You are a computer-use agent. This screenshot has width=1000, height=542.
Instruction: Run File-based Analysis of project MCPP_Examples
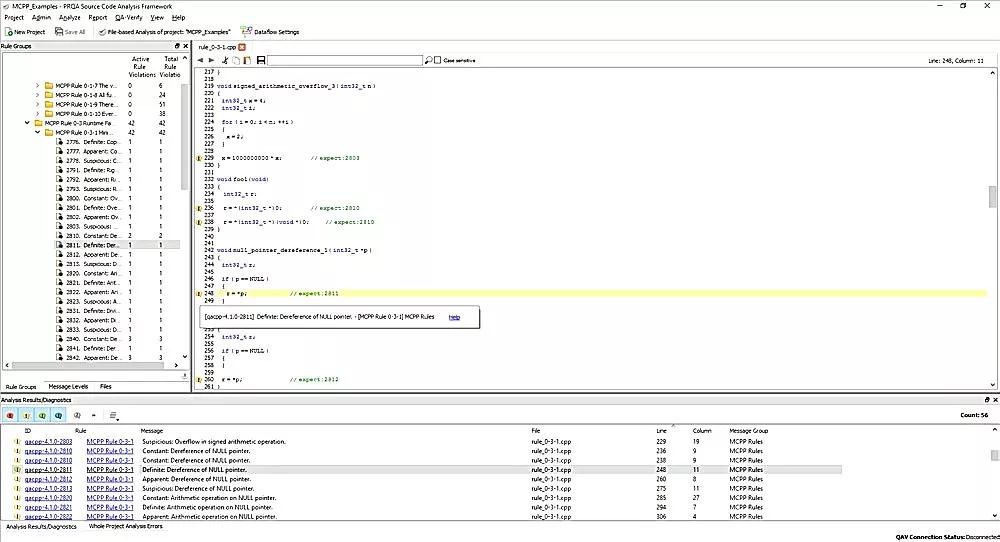pyautogui.click(x=165, y=31)
